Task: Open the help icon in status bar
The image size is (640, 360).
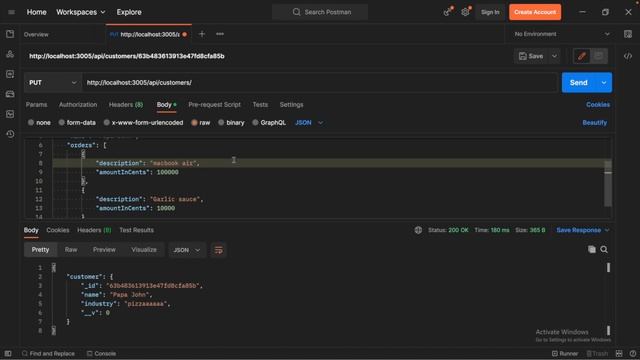Action: tap(632, 353)
